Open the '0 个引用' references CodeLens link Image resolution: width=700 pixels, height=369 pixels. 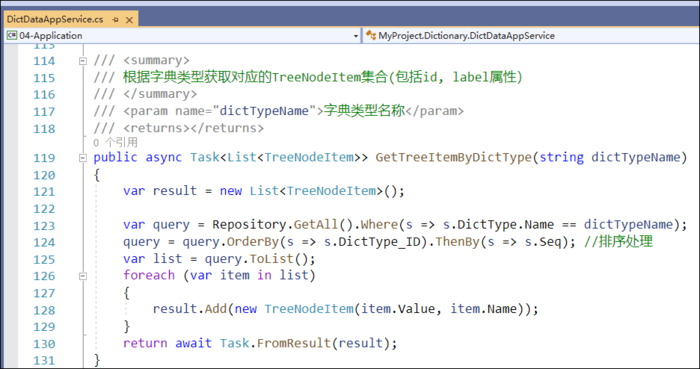tap(115, 142)
